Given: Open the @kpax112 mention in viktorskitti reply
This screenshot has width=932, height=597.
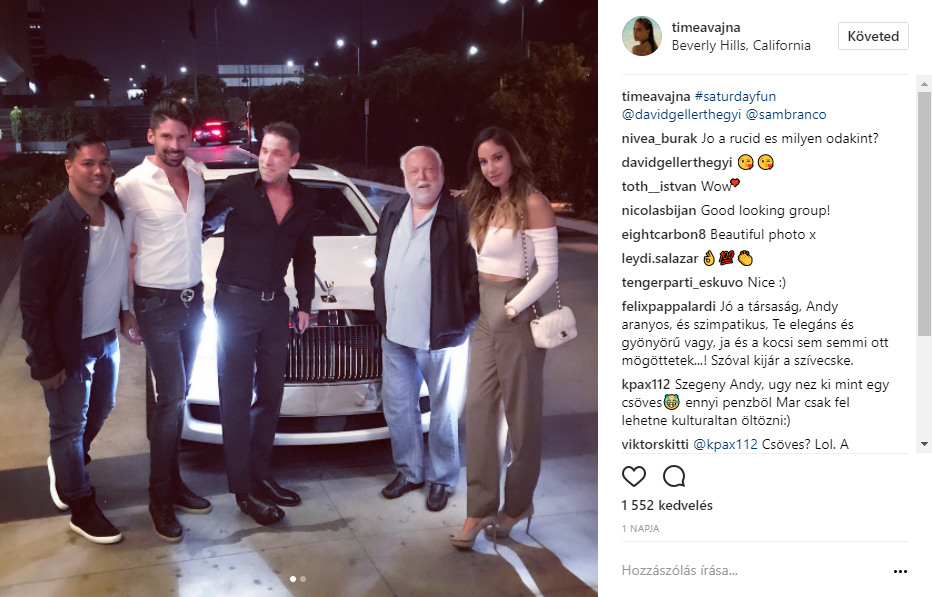Looking at the screenshot, I should (725, 444).
